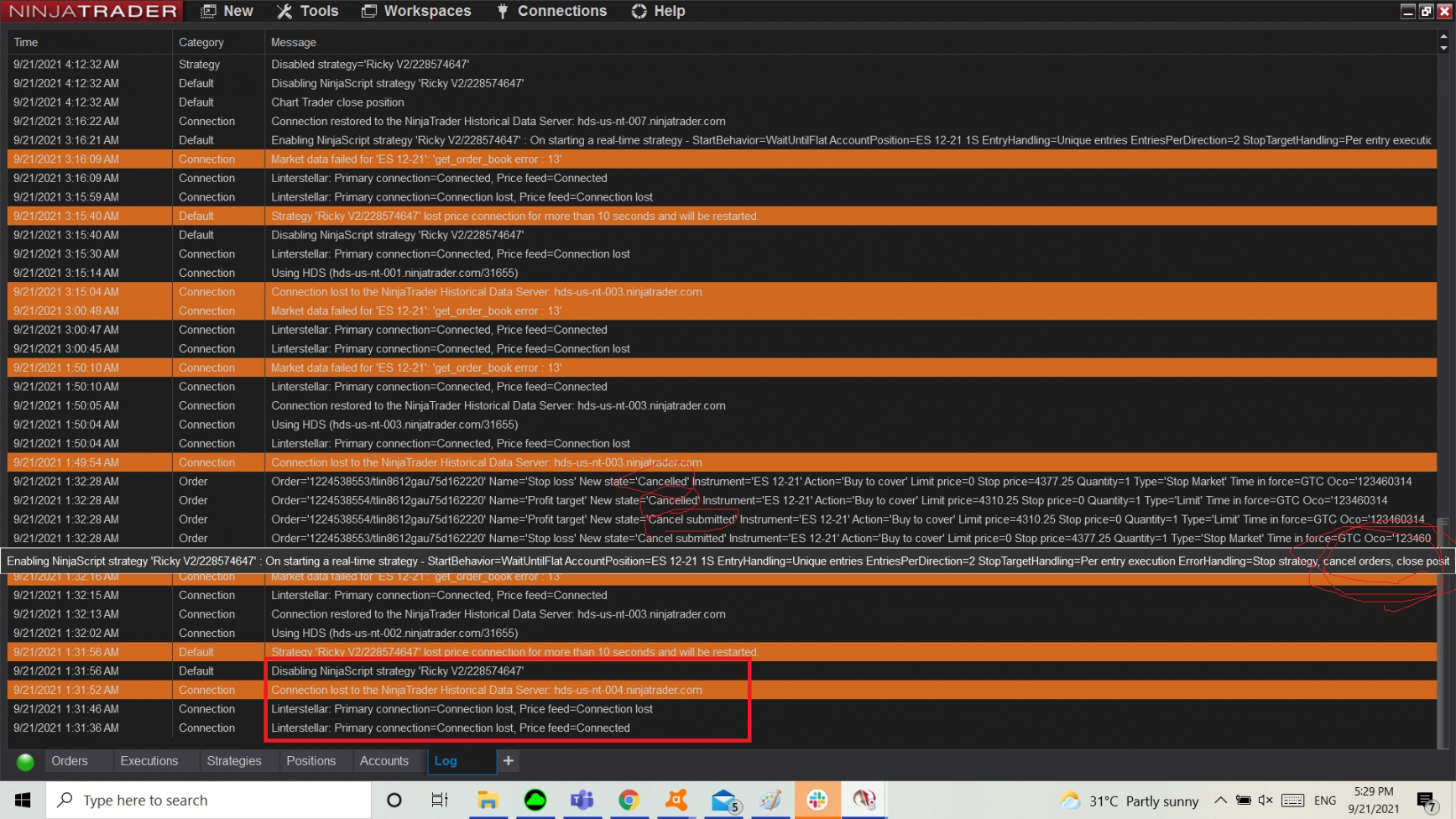
Task: Open File Explorer from the taskbar
Action: coord(488,801)
